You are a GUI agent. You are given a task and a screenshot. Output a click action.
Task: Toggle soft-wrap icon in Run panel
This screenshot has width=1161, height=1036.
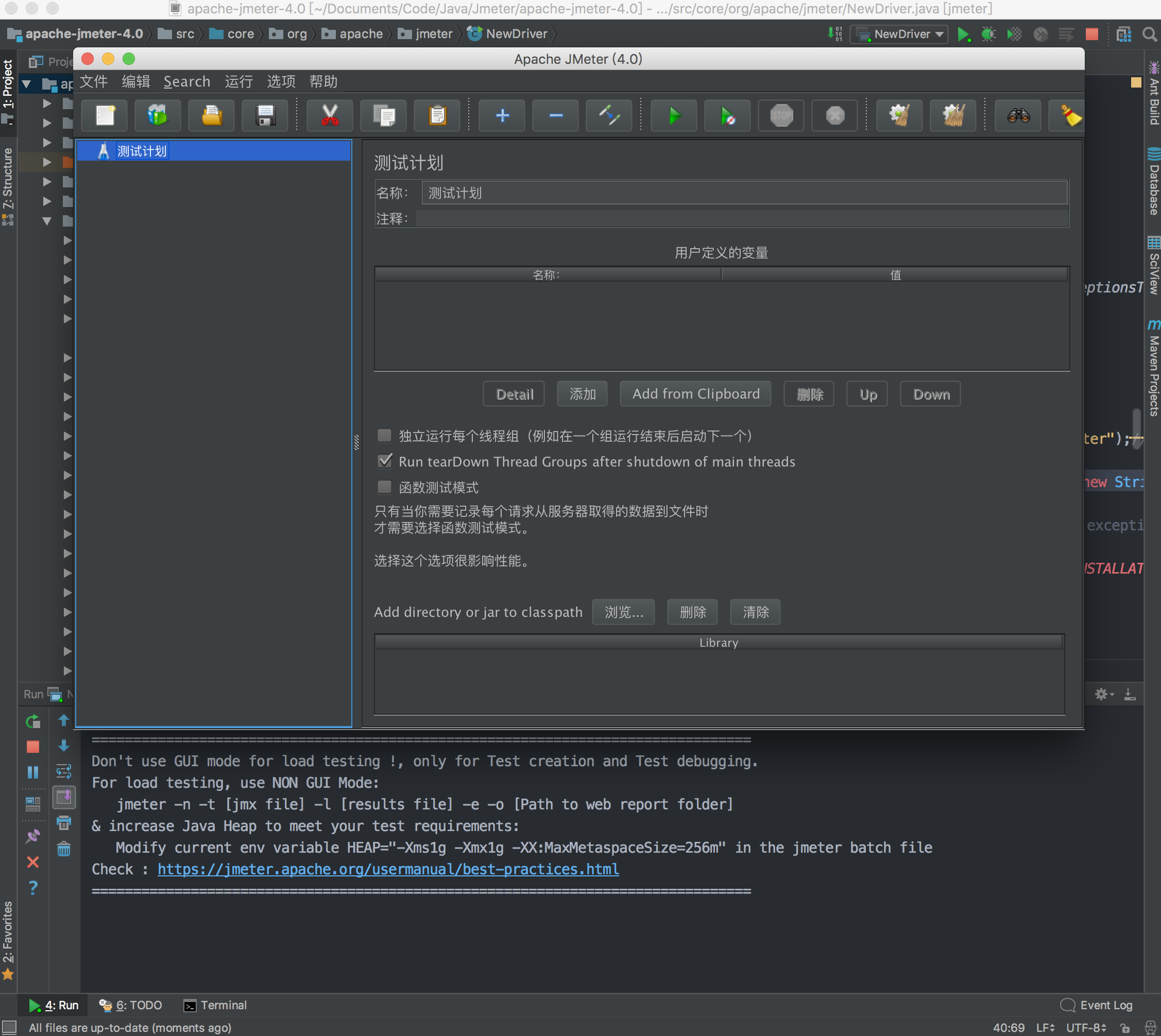(x=64, y=771)
